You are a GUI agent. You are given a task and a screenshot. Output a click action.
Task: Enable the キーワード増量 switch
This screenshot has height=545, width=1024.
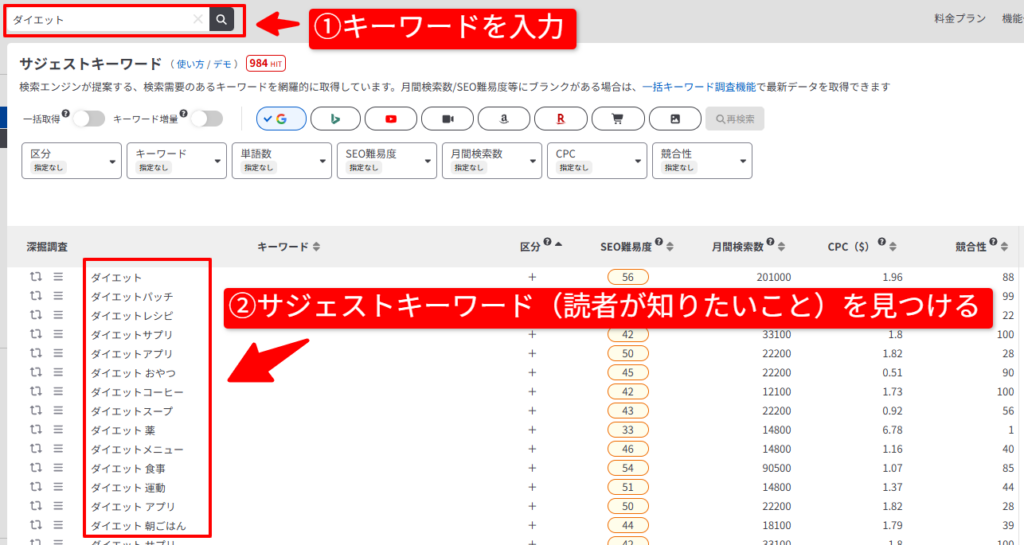click(206, 119)
